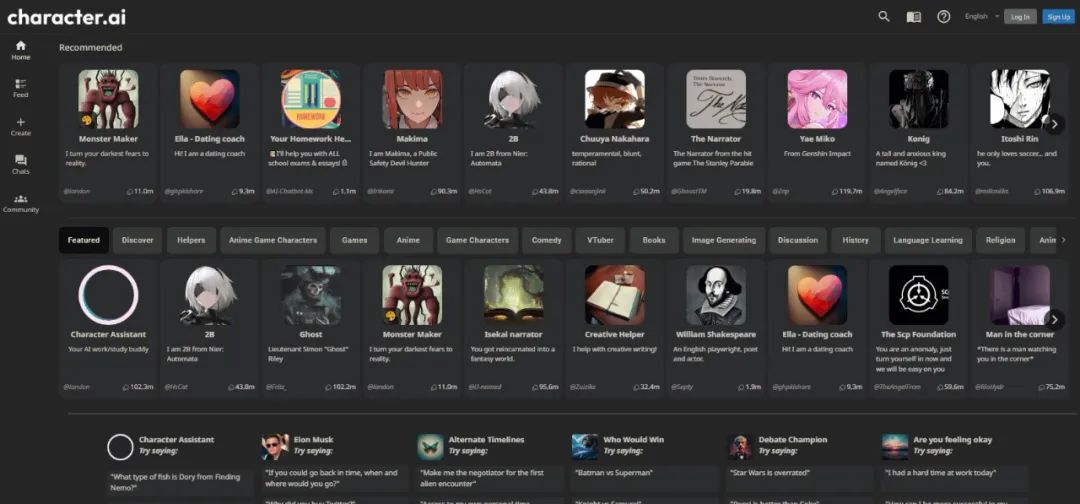This screenshot has width=1080, height=504.
Task: Click Create plus icon in sidebar
Action: coord(21,127)
